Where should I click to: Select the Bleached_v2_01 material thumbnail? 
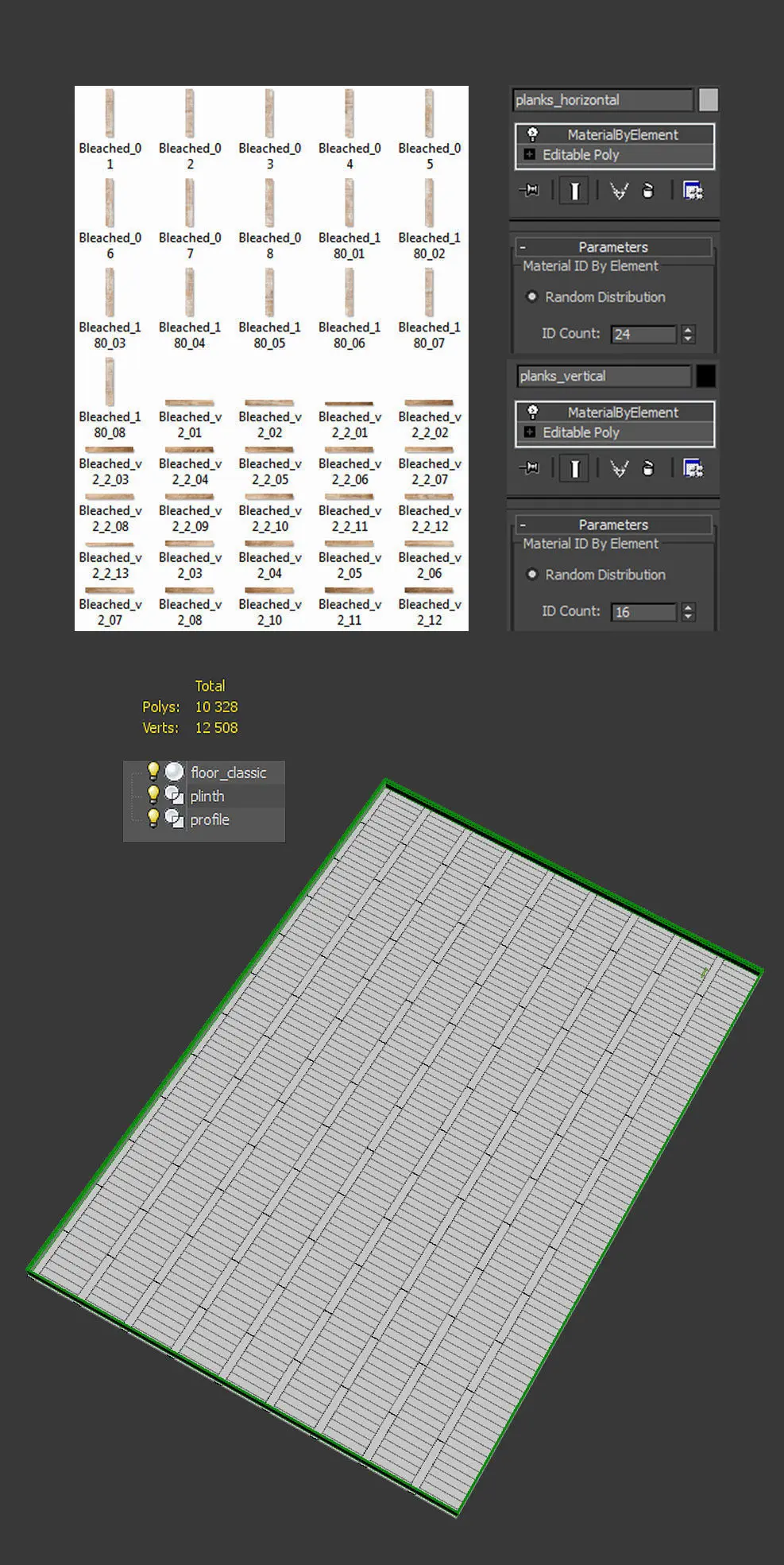coord(190,403)
